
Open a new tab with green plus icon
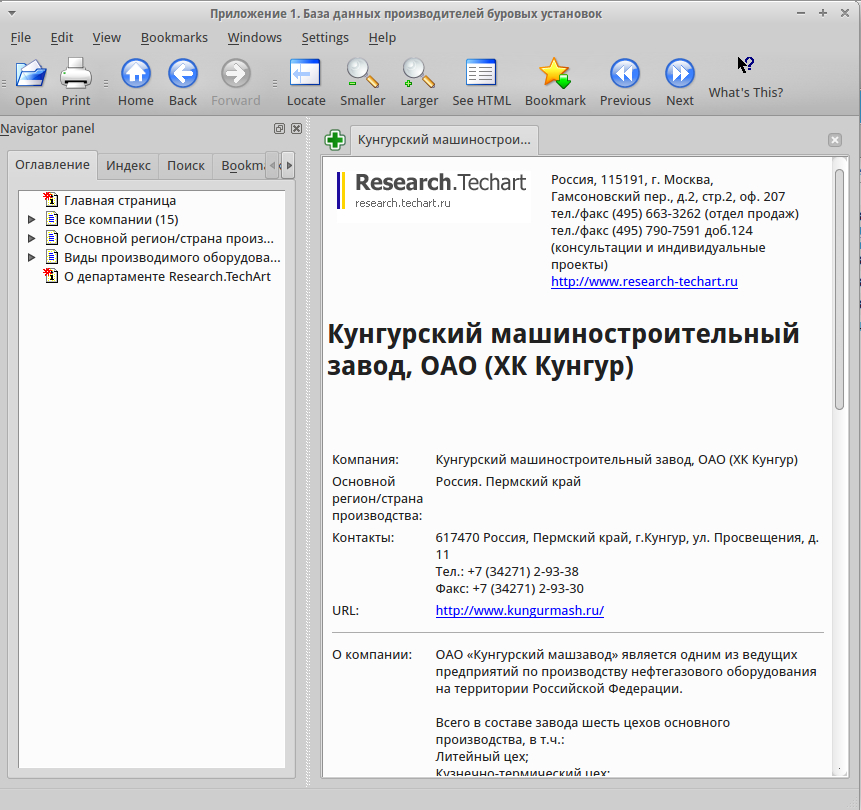[335, 140]
